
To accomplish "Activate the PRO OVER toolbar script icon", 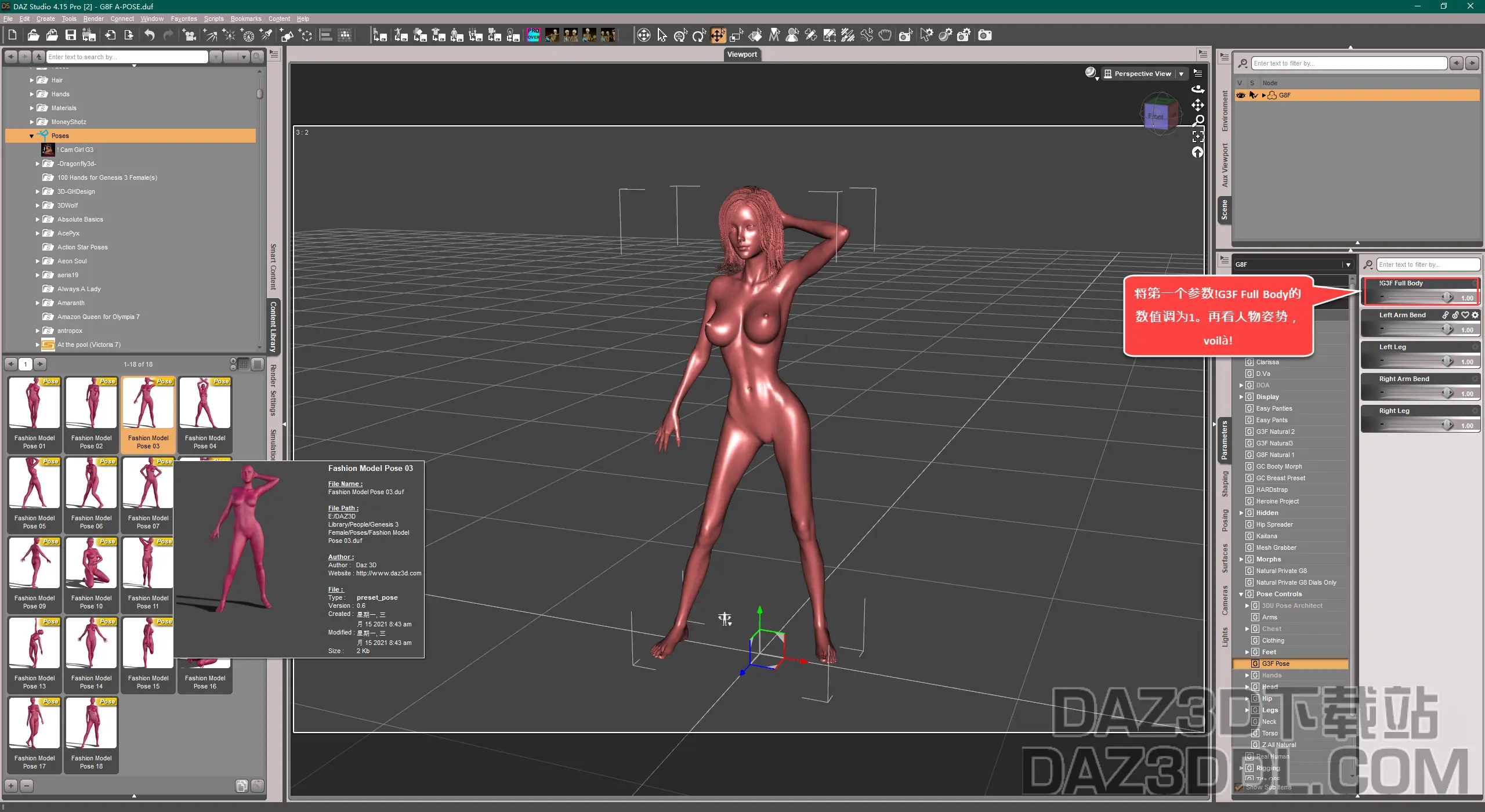I will tap(533, 35).
